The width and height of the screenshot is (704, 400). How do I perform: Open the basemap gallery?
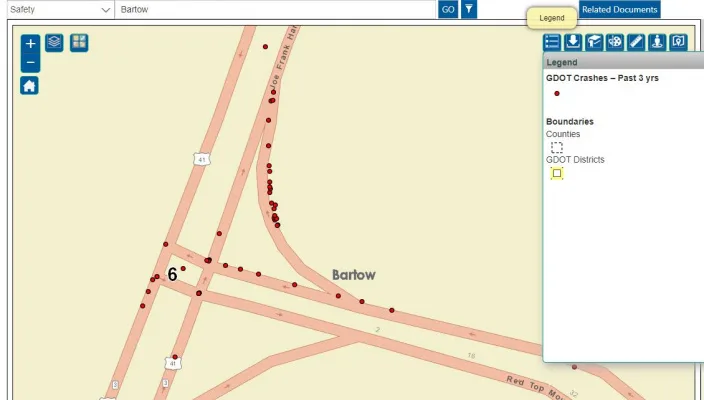point(79,43)
